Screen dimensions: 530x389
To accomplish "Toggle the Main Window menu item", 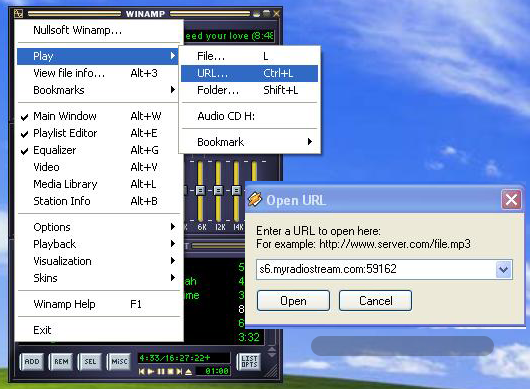I will coord(98,116).
